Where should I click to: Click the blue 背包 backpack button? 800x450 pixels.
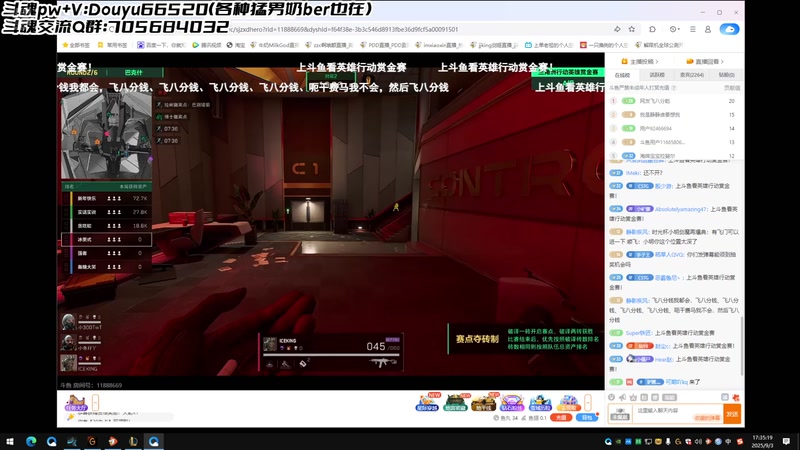[587, 417]
